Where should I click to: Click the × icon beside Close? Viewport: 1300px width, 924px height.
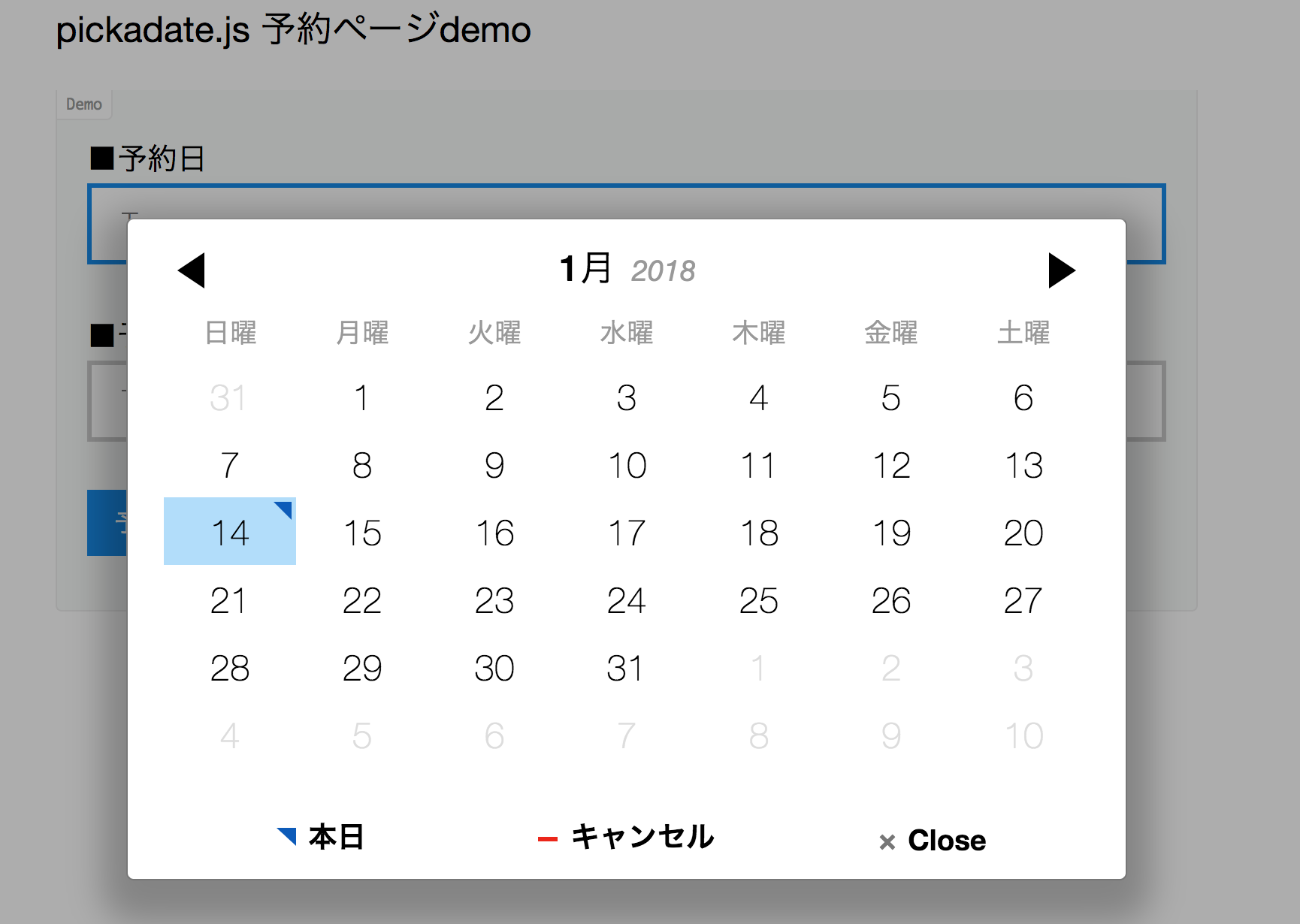pyautogui.click(x=887, y=841)
